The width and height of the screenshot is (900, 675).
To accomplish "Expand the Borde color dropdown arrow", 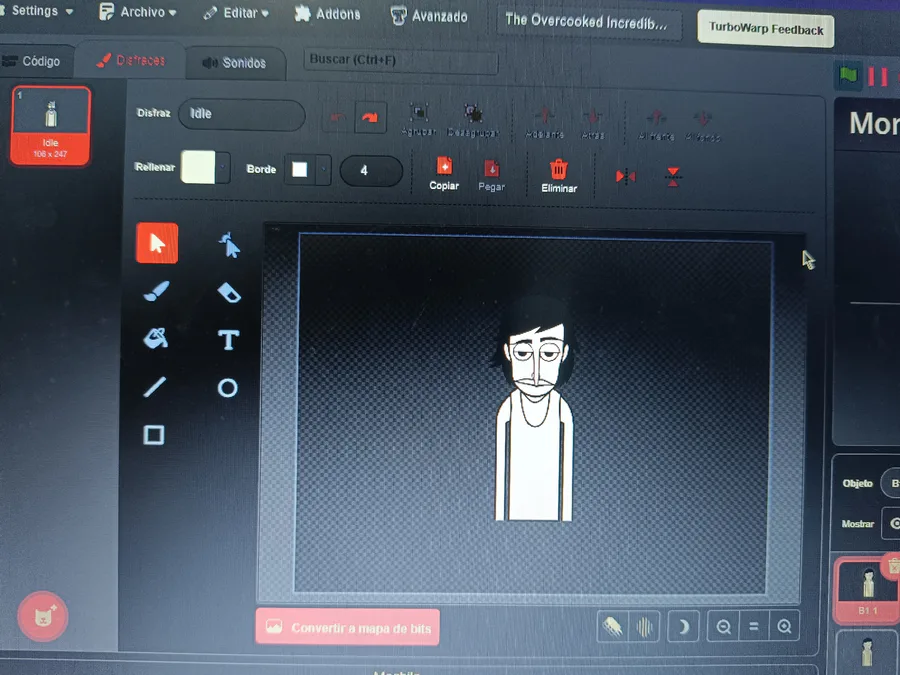I will point(324,169).
